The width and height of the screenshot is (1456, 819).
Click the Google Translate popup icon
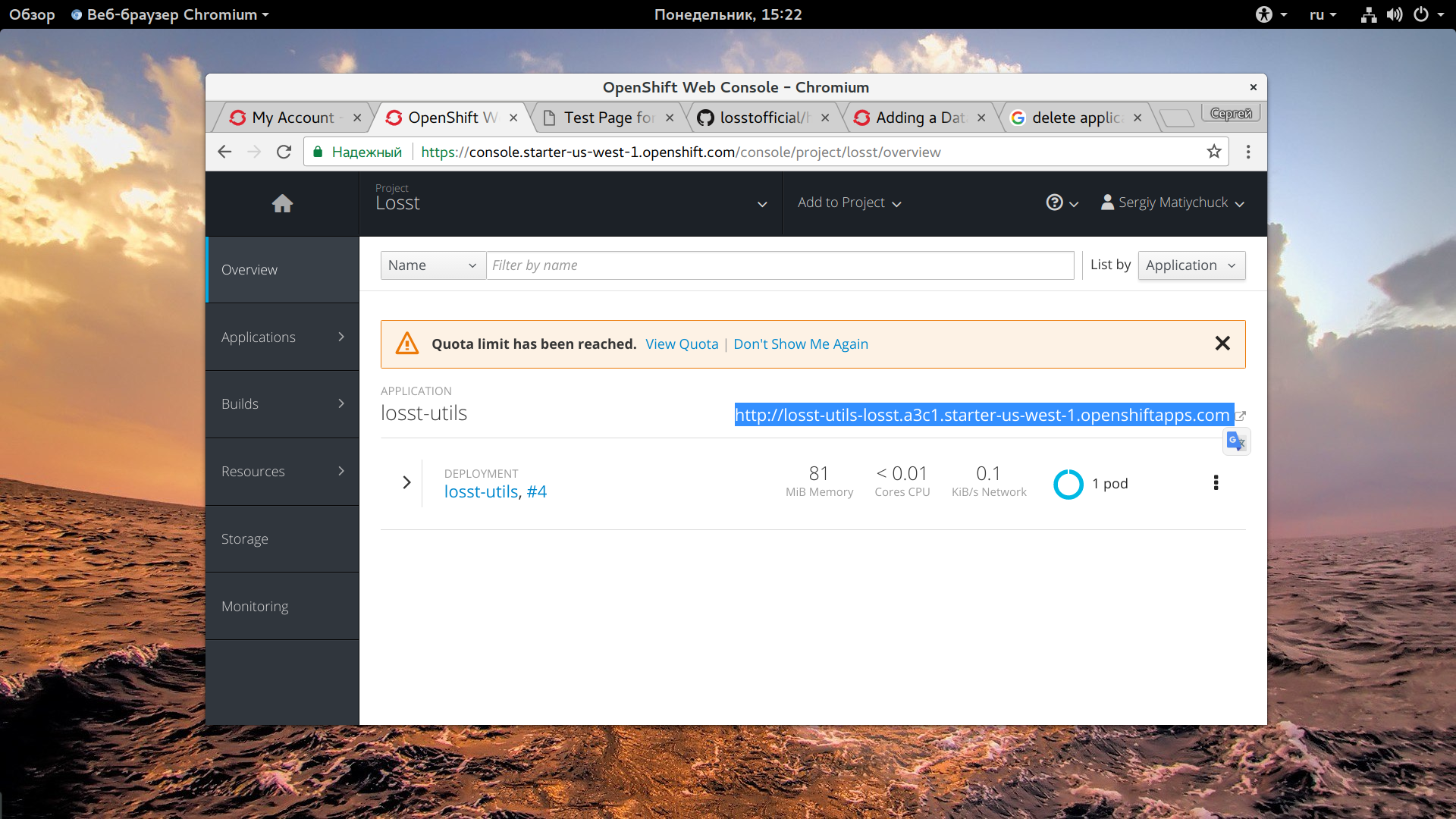[x=1236, y=441]
